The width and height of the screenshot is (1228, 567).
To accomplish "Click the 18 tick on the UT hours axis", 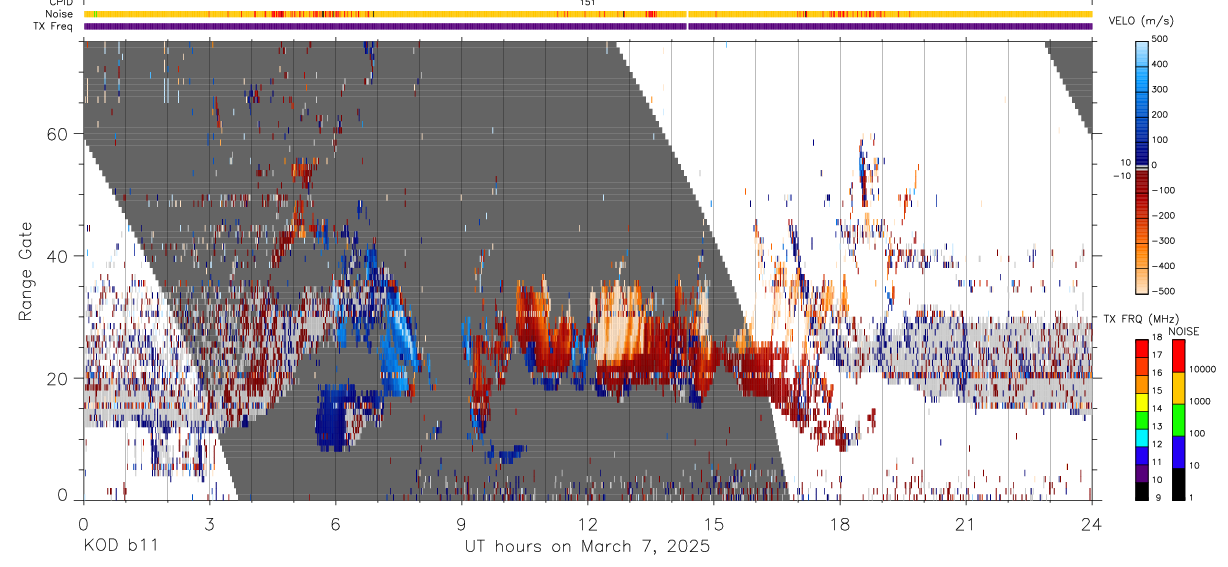I will point(839,523).
